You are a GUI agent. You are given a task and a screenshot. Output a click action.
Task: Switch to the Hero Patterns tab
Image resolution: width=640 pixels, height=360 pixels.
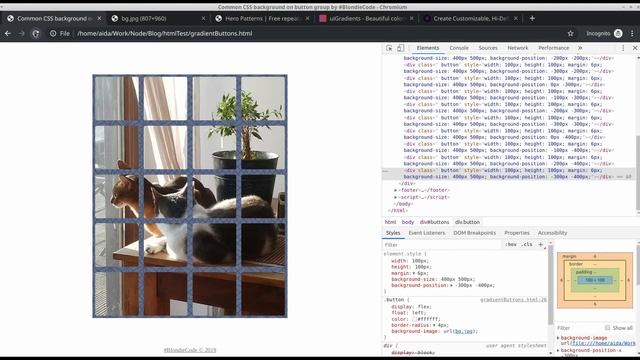click(x=263, y=18)
